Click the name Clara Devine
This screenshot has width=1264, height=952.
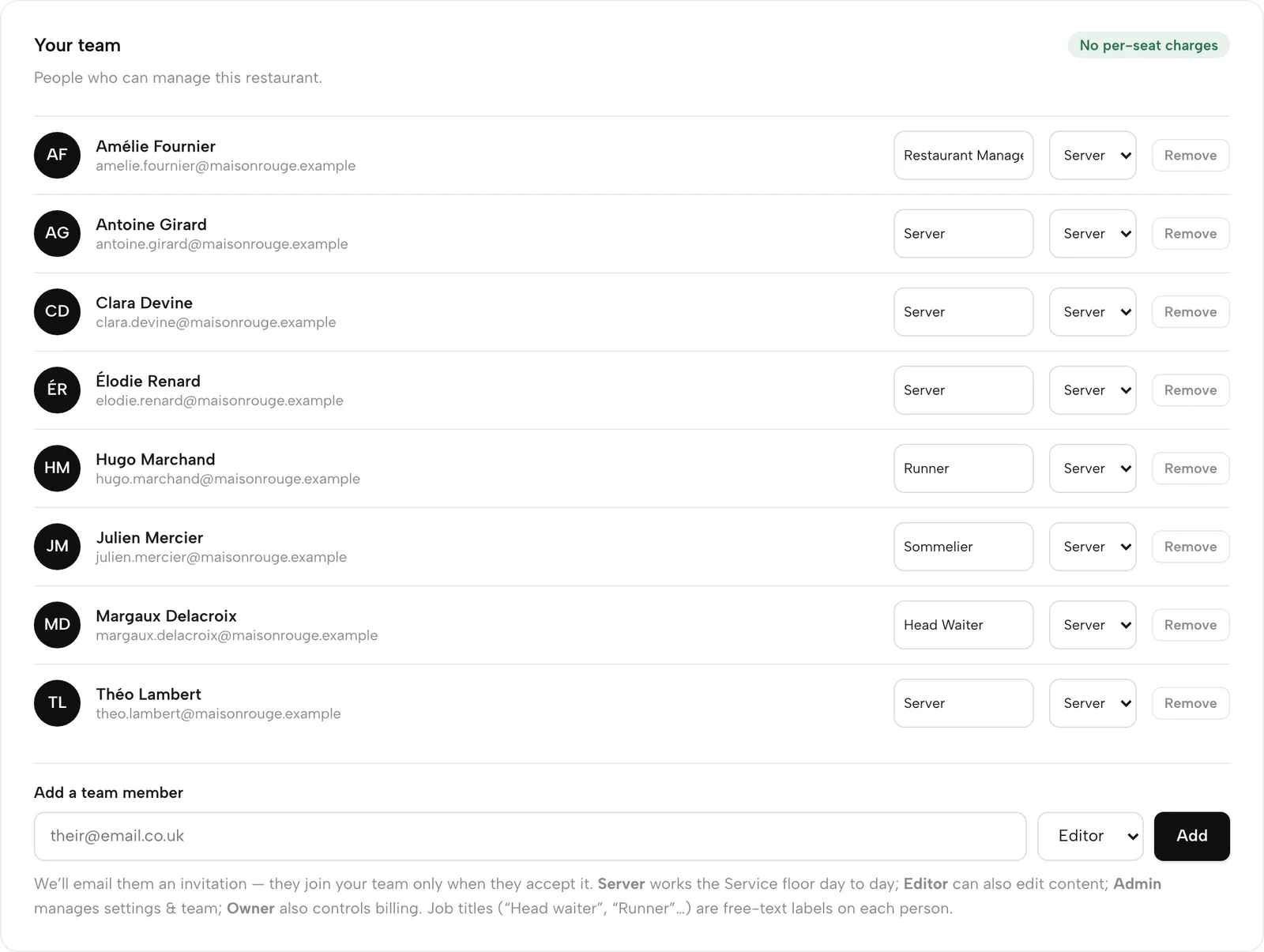(x=144, y=303)
